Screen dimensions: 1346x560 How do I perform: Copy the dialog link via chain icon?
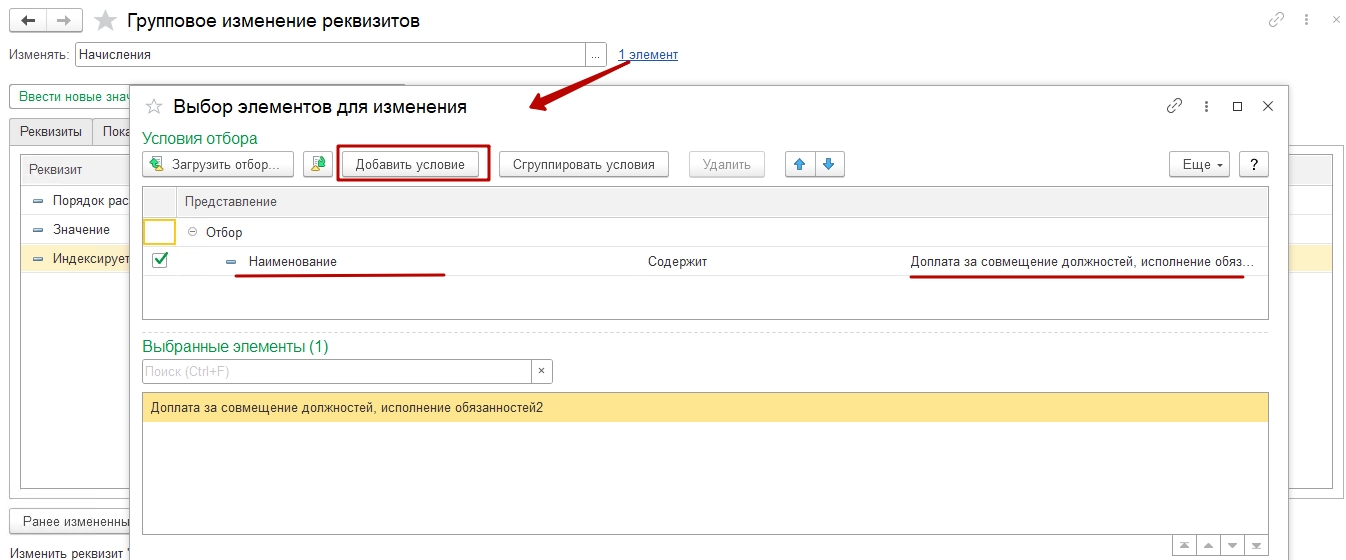click(1175, 106)
